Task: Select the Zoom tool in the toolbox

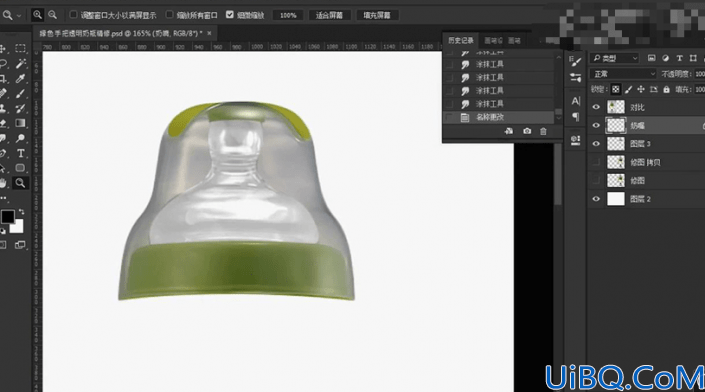Action: (x=20, y=183)
